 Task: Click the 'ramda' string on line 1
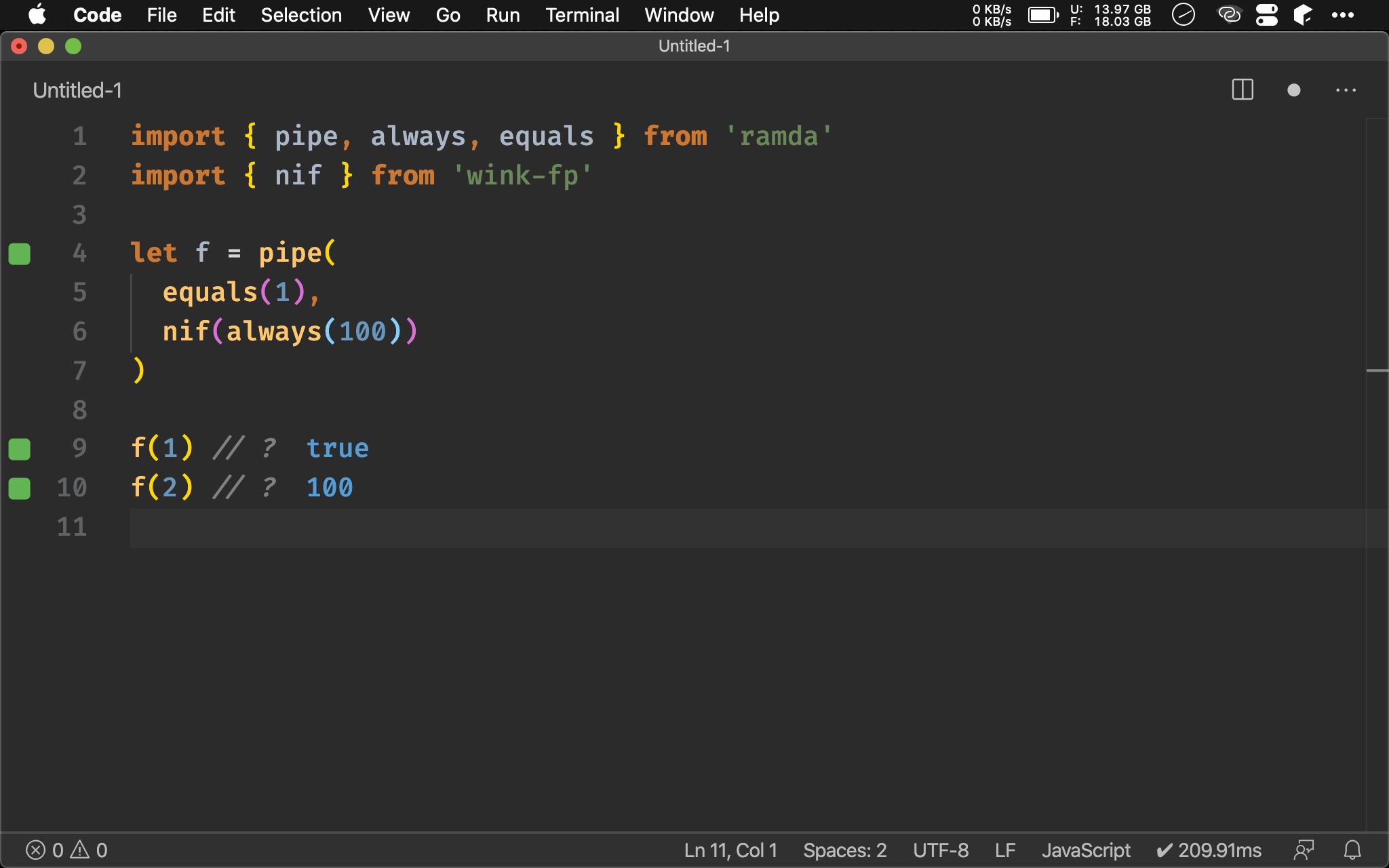pyautogui.click(x=779, y=136)
